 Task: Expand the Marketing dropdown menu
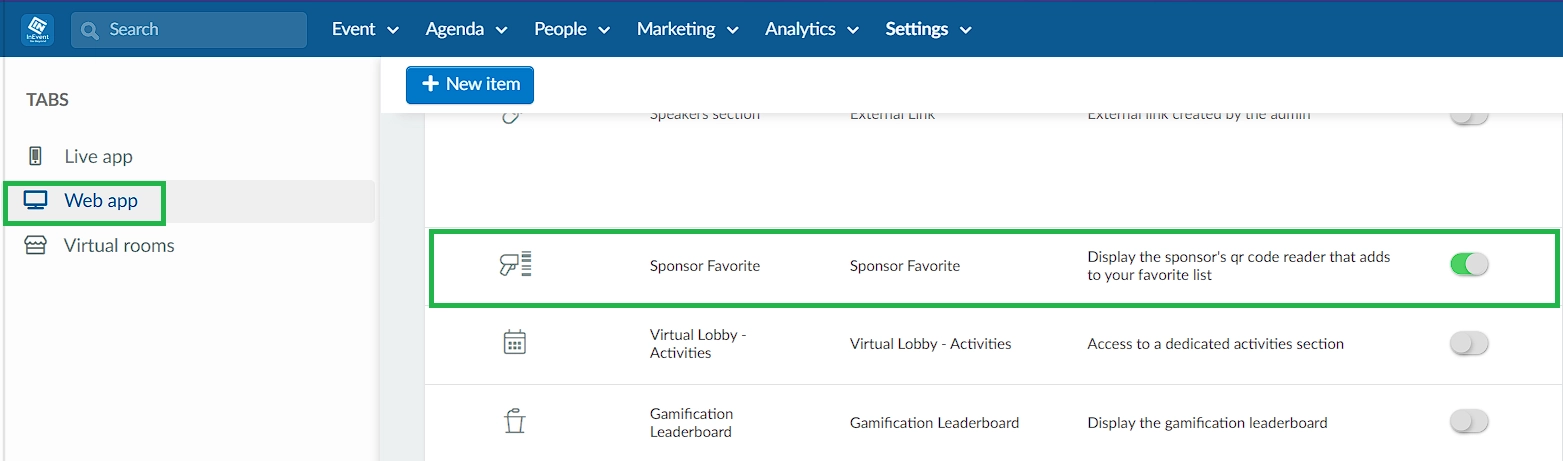[x=687, y=29]
